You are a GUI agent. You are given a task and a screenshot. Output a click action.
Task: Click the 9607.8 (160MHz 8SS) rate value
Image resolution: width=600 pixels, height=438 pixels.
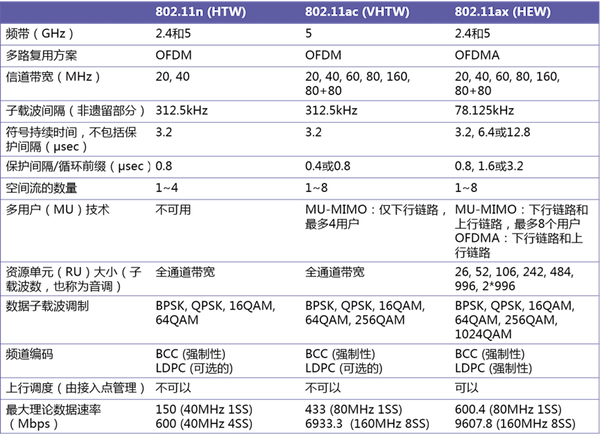(515, 424)
